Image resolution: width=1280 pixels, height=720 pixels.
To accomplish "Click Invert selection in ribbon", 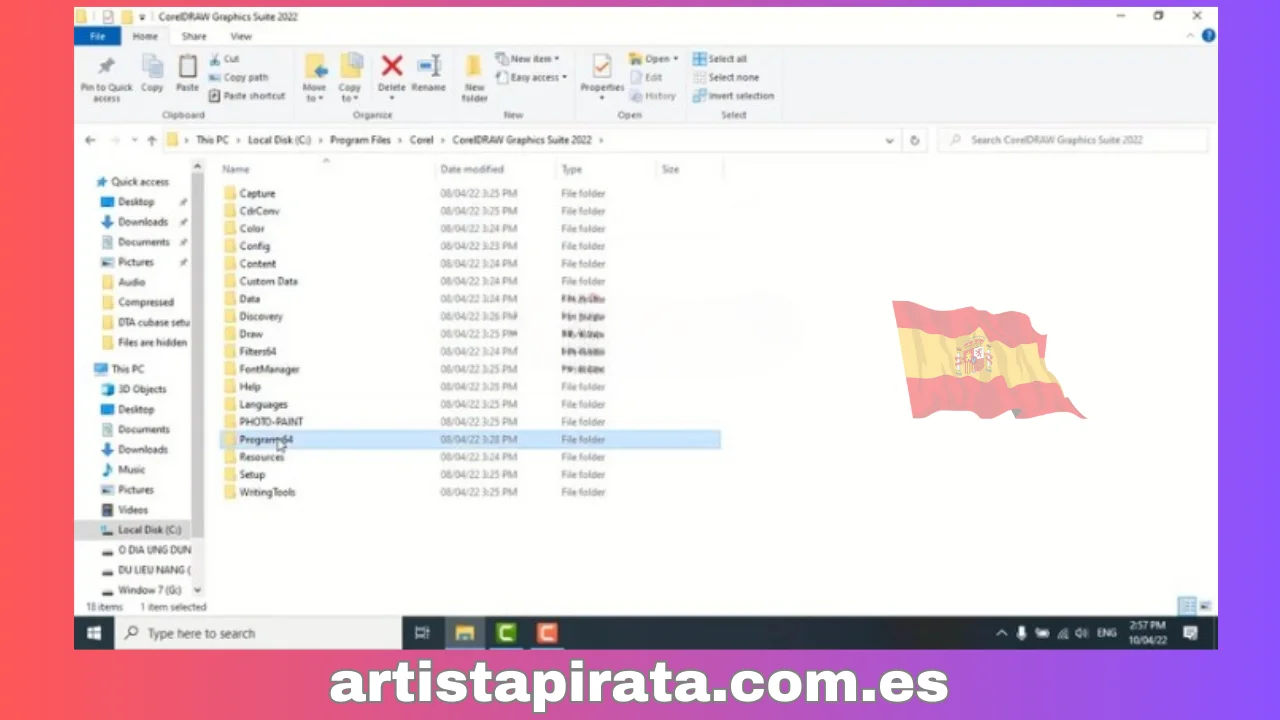I will coord(733,96).
